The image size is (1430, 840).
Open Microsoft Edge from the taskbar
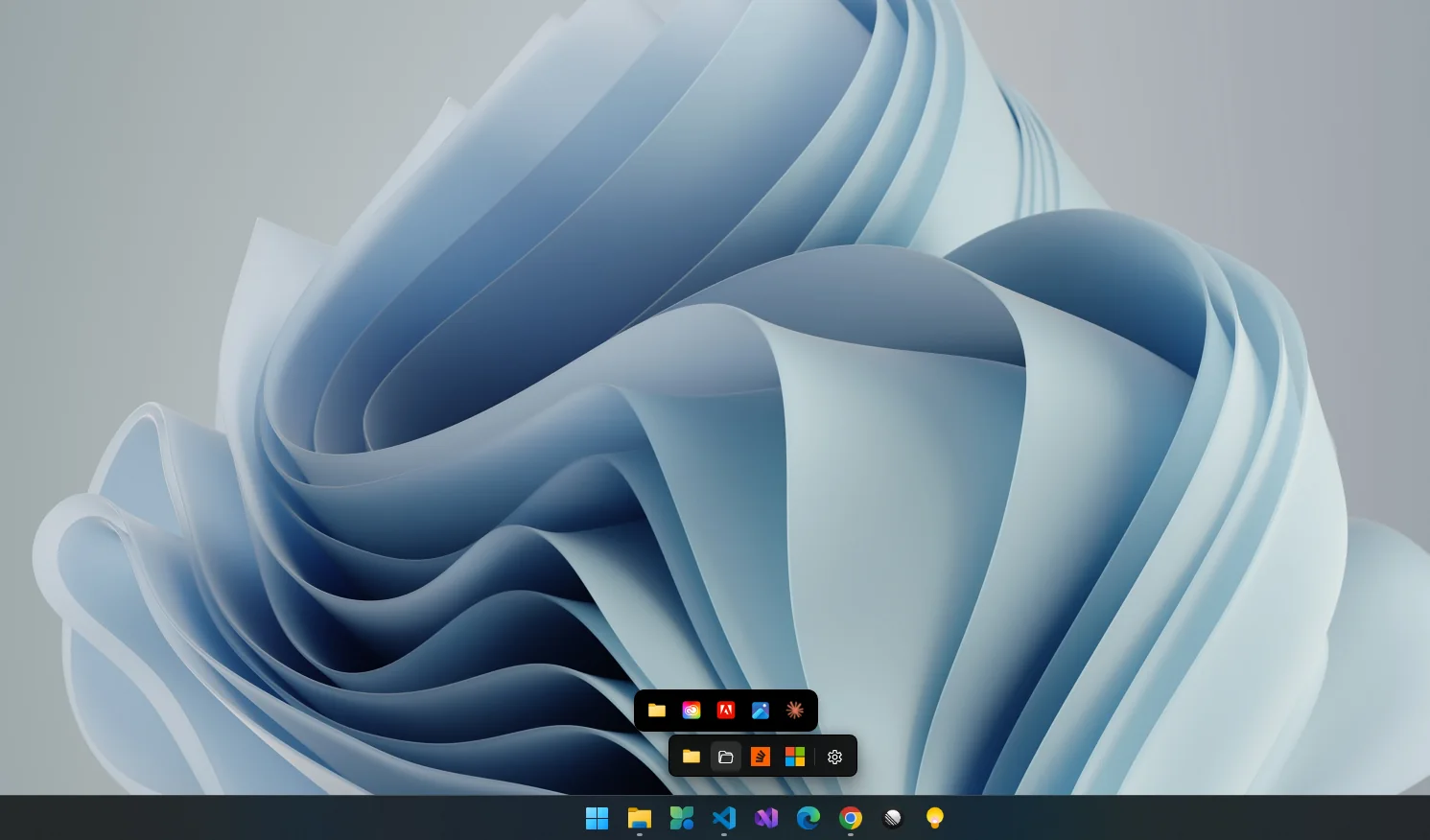[x=809, y=818]
